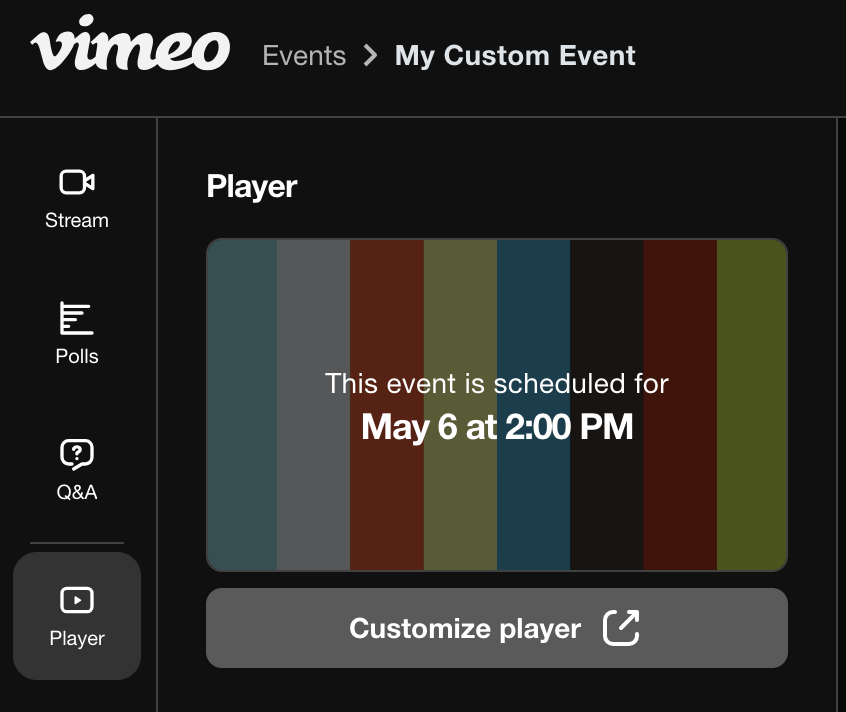
Task: Click the May 6 at 2:00 PM text
Action: 497,428
